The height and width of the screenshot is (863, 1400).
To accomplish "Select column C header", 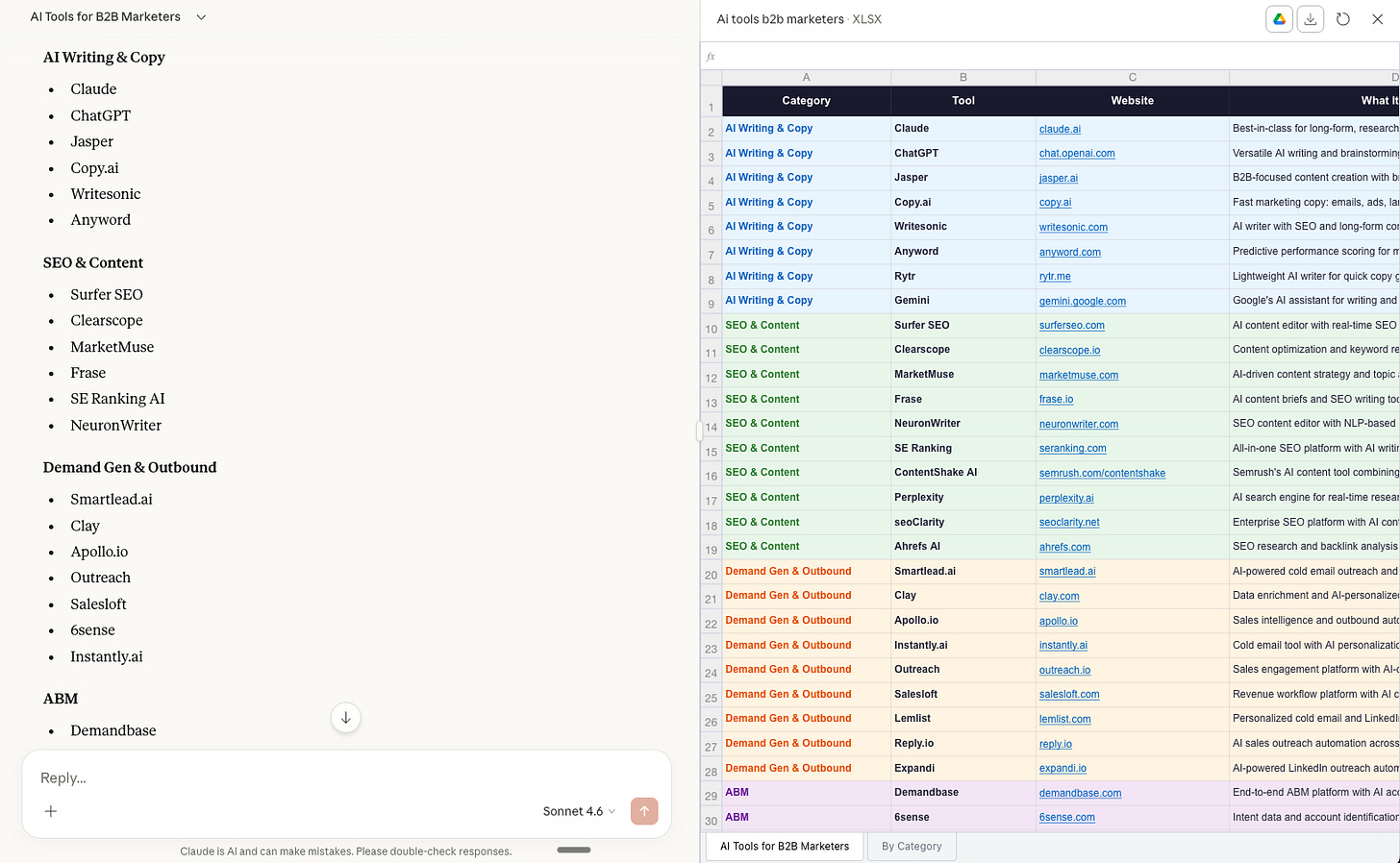I will pyautogui.click(x=1133, y=77).
